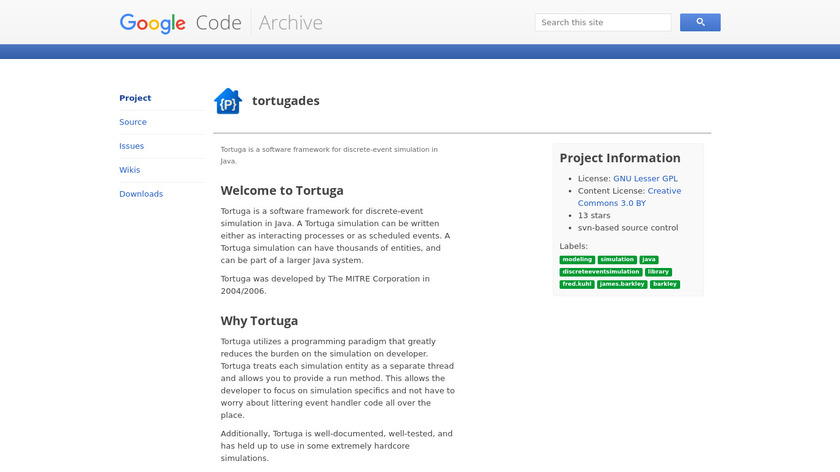This screenshot has width=840, height=472.
Task: Open the Wikis sidebar tab
Action: 130,170
